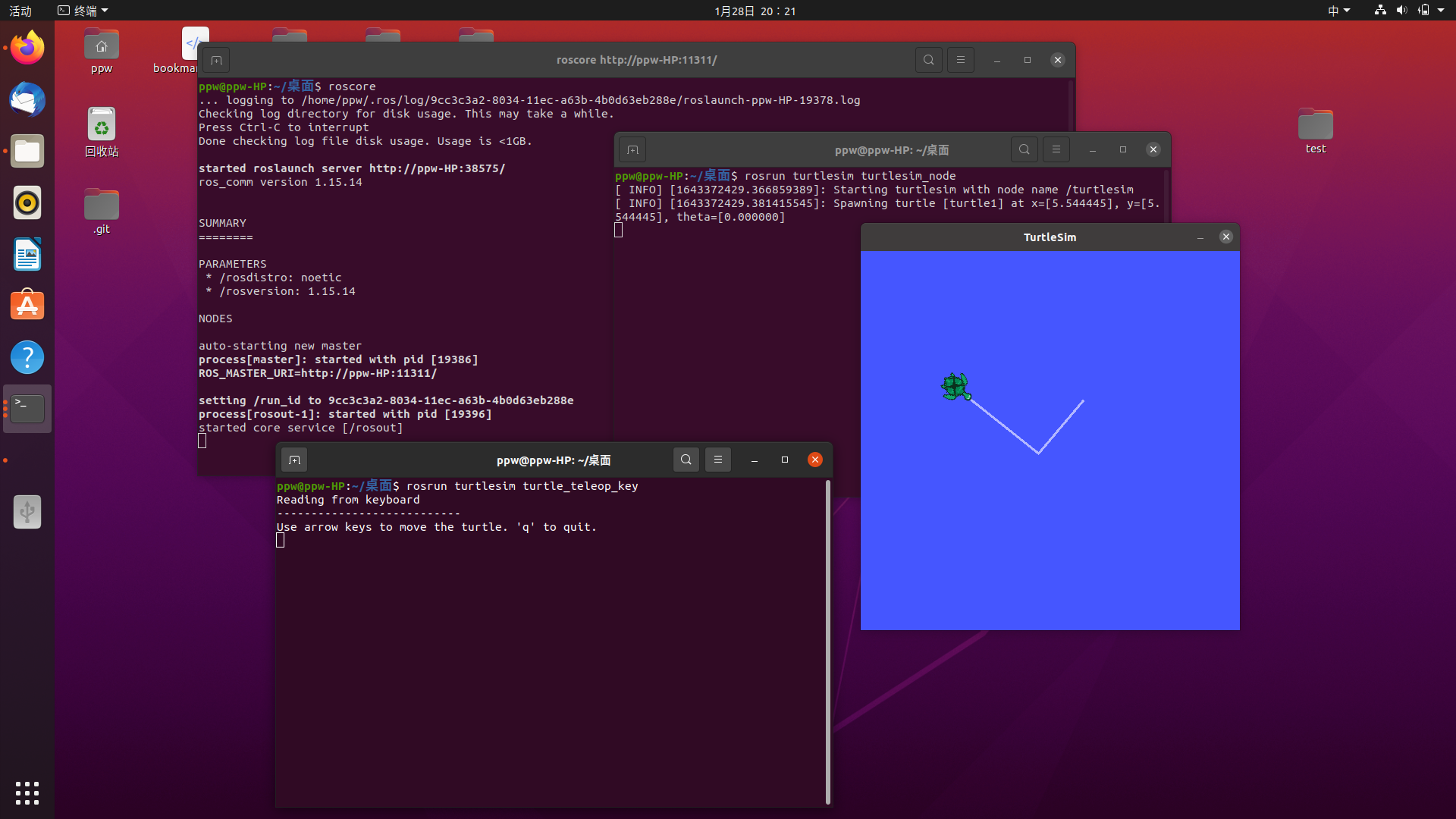Click search icon in teleop terminal window

tap(686, 460)
